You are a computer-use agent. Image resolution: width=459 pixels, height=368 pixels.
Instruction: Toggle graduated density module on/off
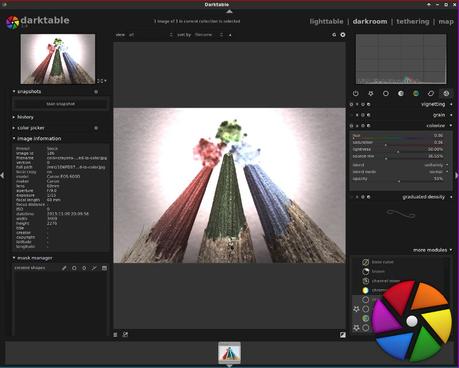tap(351, 197)
